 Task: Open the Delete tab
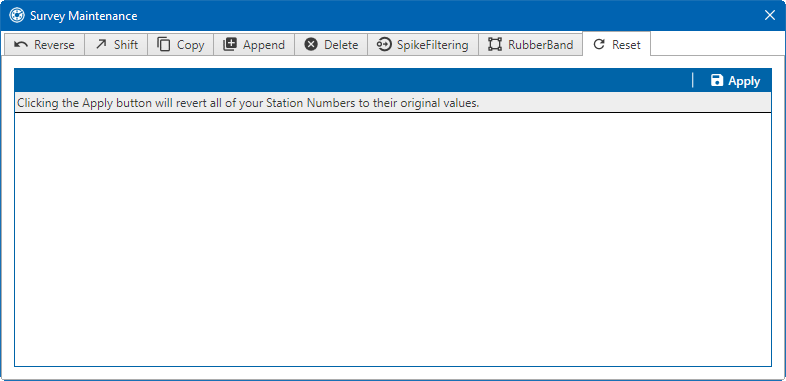coord(331,45)
